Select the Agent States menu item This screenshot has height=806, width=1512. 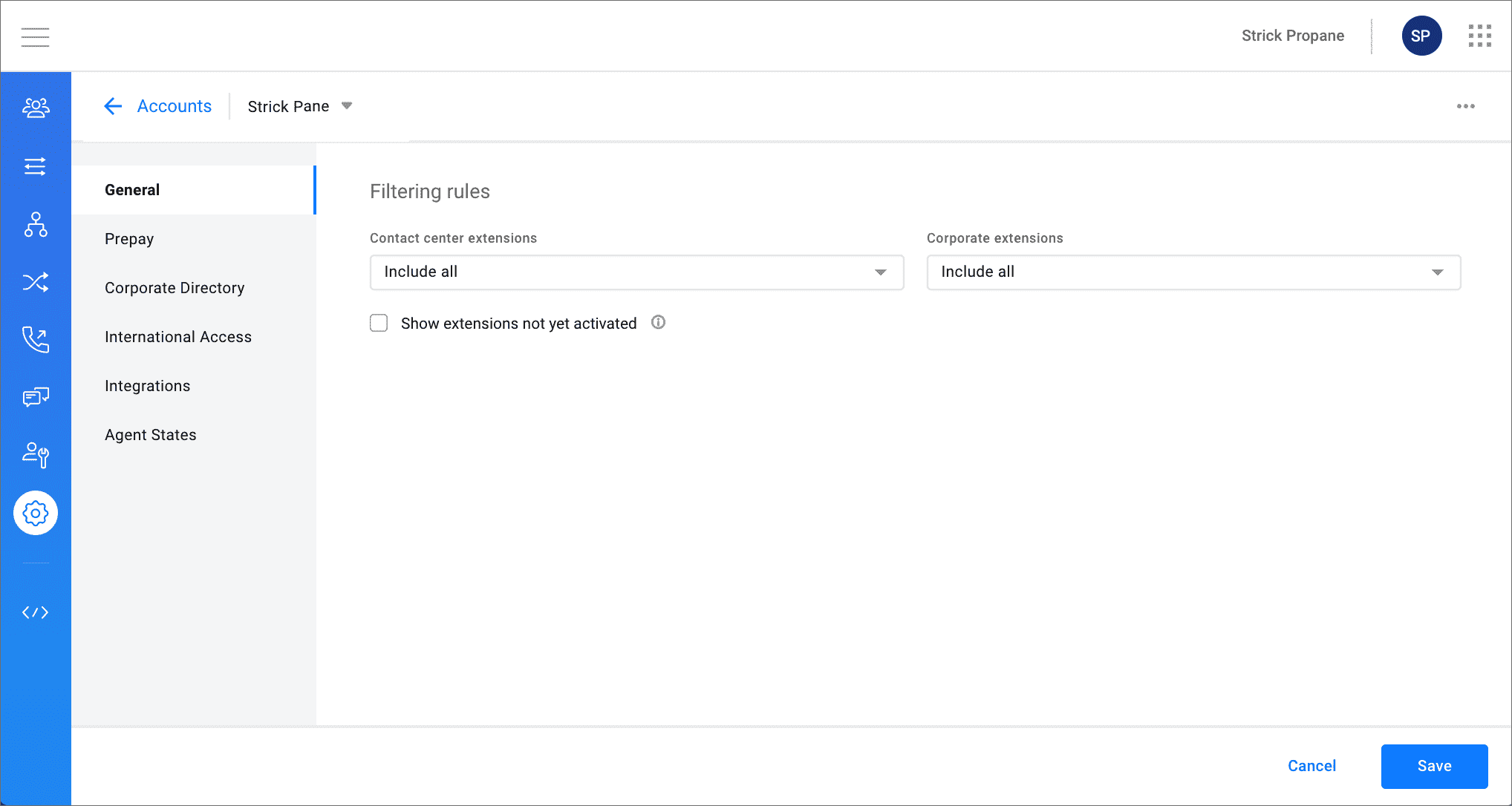(151, 434)
